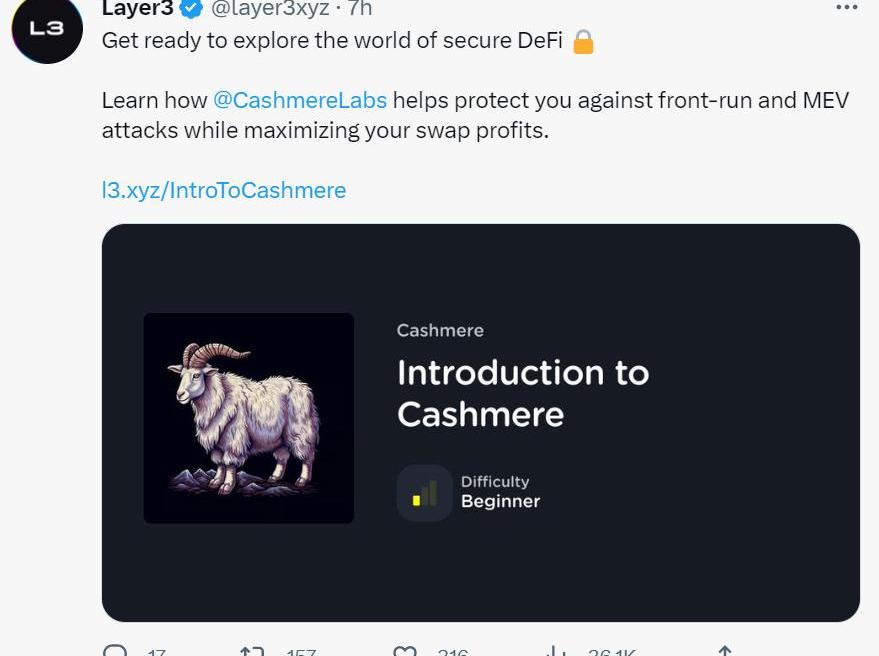Open the three-dot more options menu
The width and height of the screenshot is (879, 656).
(846, 7)
